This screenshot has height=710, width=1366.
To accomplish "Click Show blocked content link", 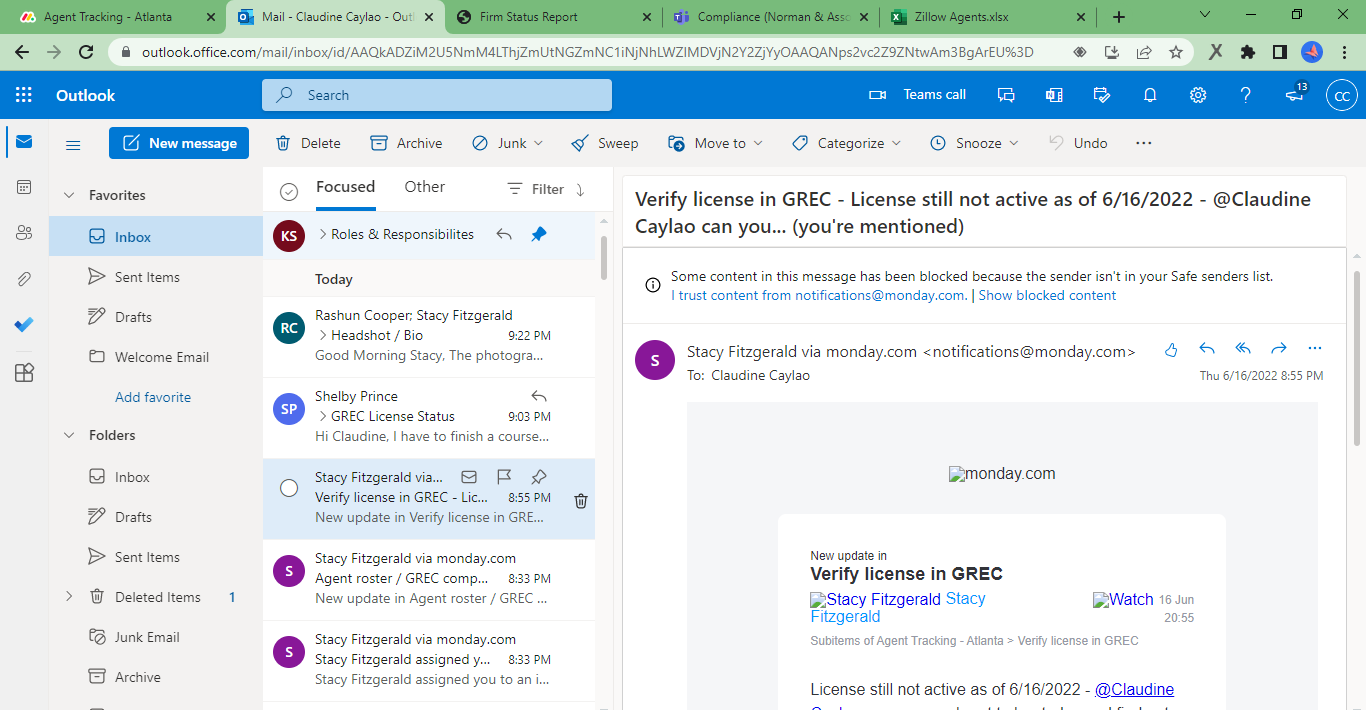I will pyautogui.click(x=1047, y=295).
